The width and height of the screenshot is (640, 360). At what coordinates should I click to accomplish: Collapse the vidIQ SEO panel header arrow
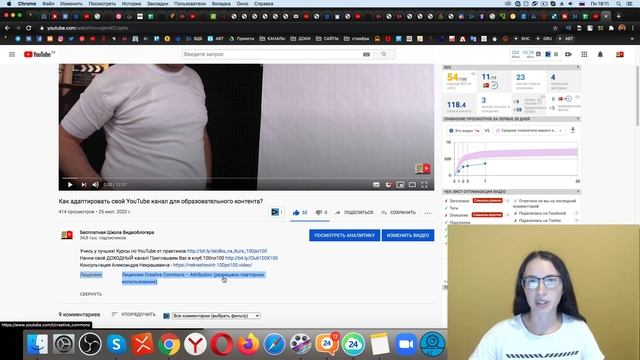578,67
